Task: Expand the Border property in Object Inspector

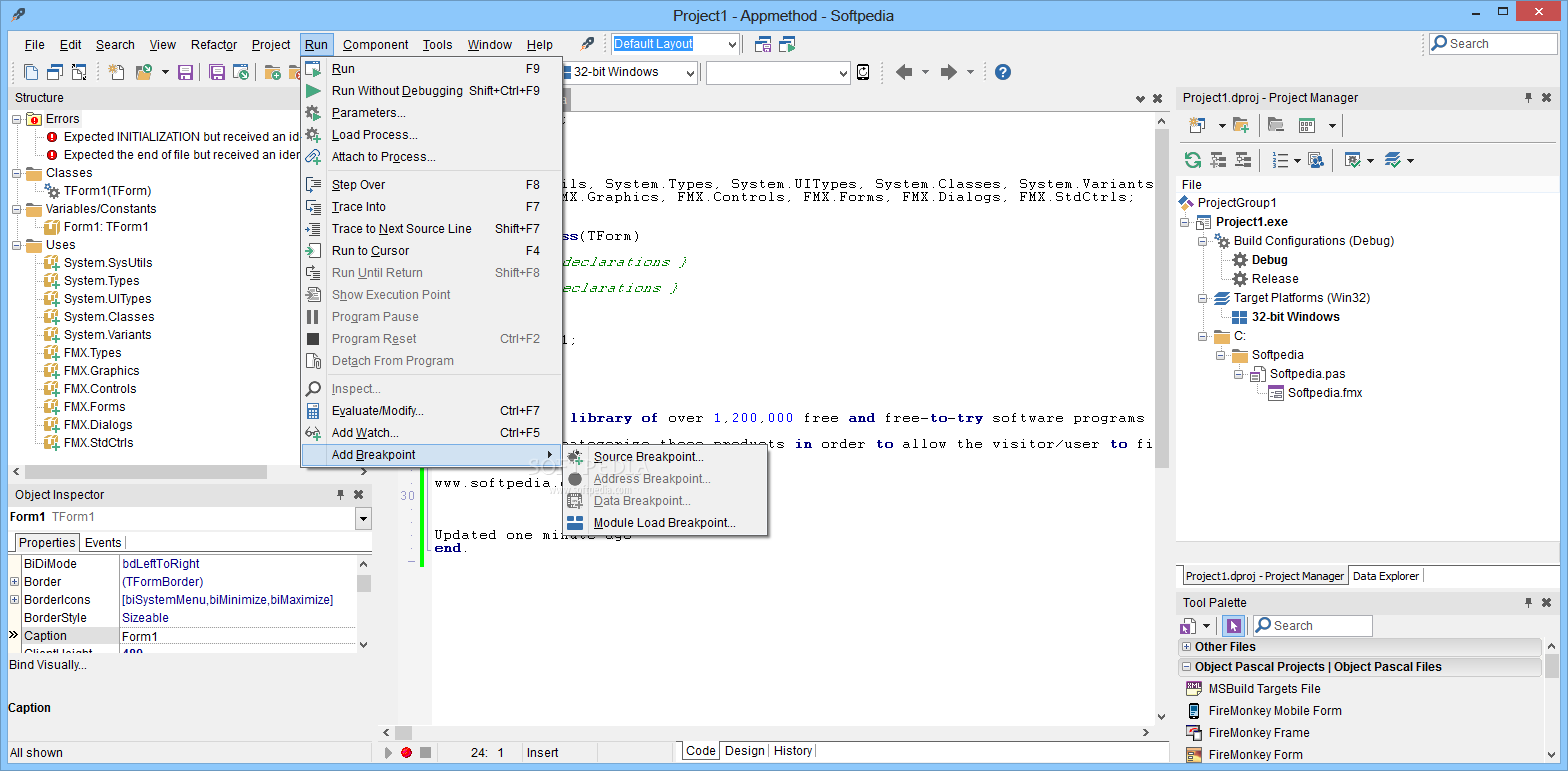Action: coord(14,582)
